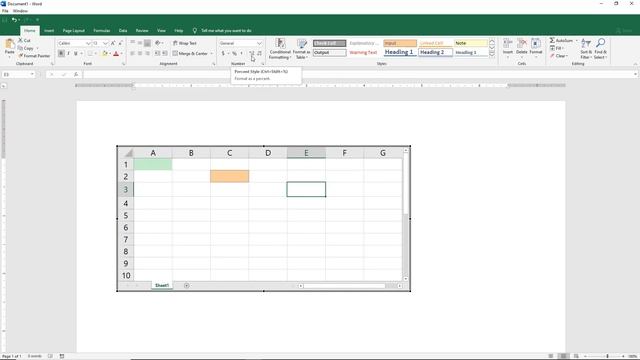
Task: Switch to the Data ribbon tab
Action: (123, 31)
